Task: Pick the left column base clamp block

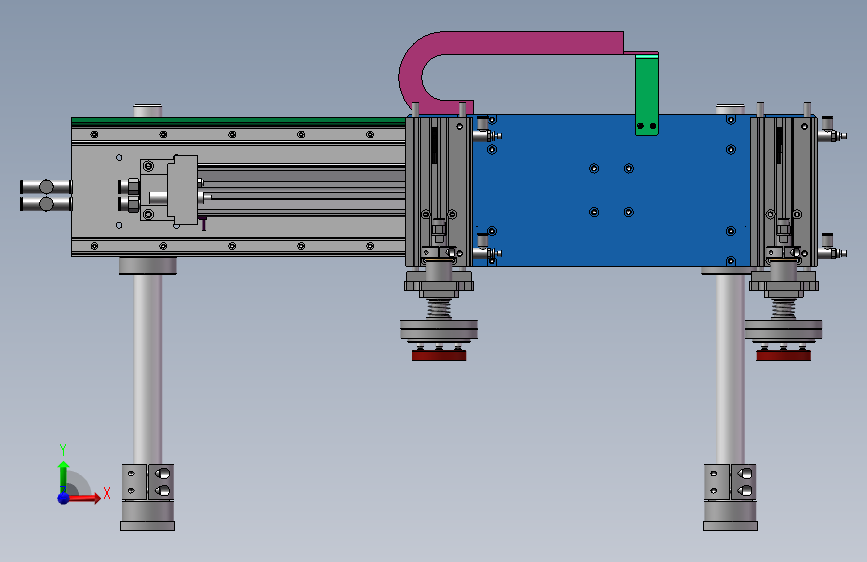Action: pyautogui.click(x=148, y=482)
